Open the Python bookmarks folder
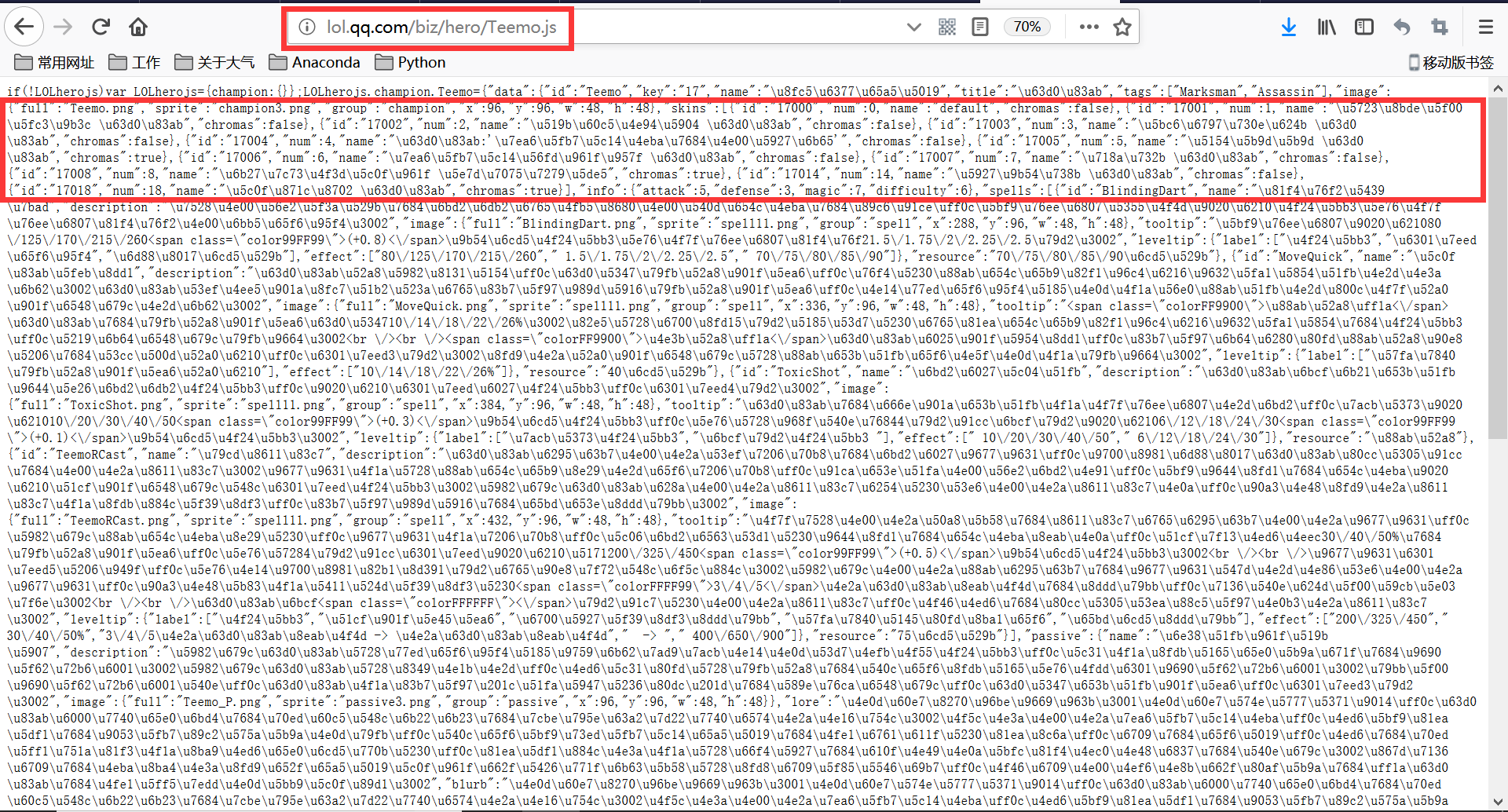 [410, 62]
